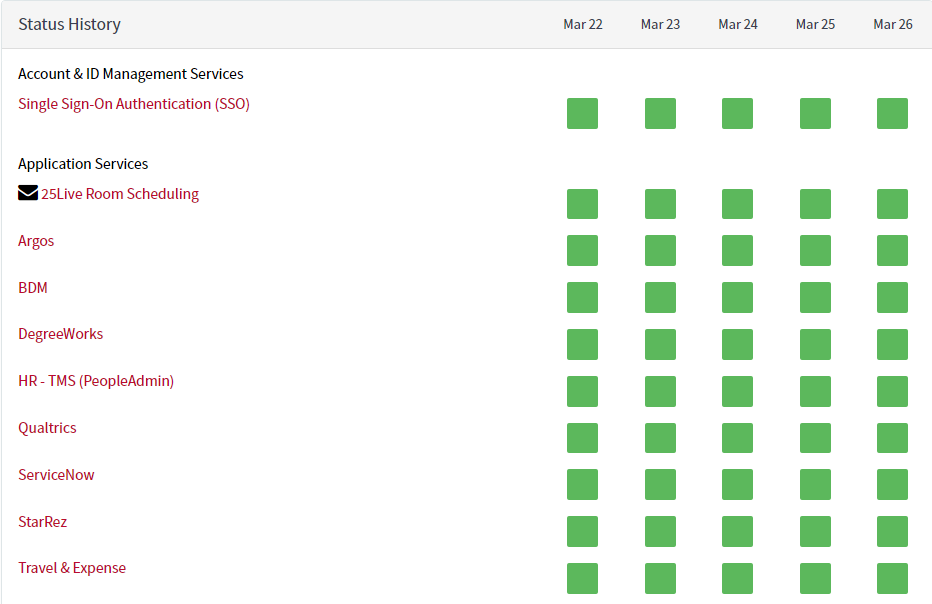Click Travel & Expense status square for Mar 26
The image size is (932, 604).
pyautogui.click(x=893, y=578)
